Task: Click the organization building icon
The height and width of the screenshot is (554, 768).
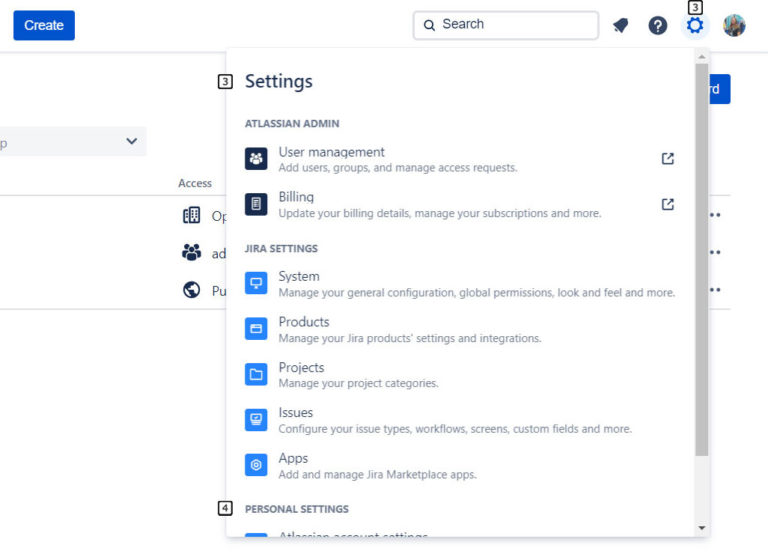Action: click(x=192, y=215)
